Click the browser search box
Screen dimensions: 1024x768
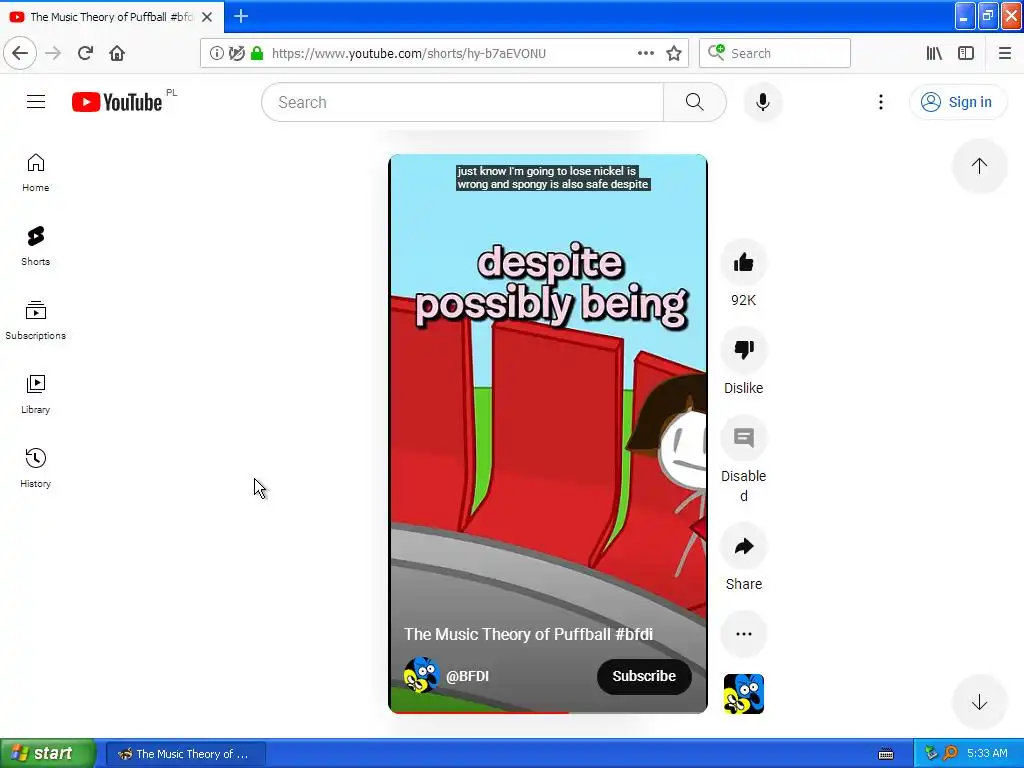tap(775, 54)
